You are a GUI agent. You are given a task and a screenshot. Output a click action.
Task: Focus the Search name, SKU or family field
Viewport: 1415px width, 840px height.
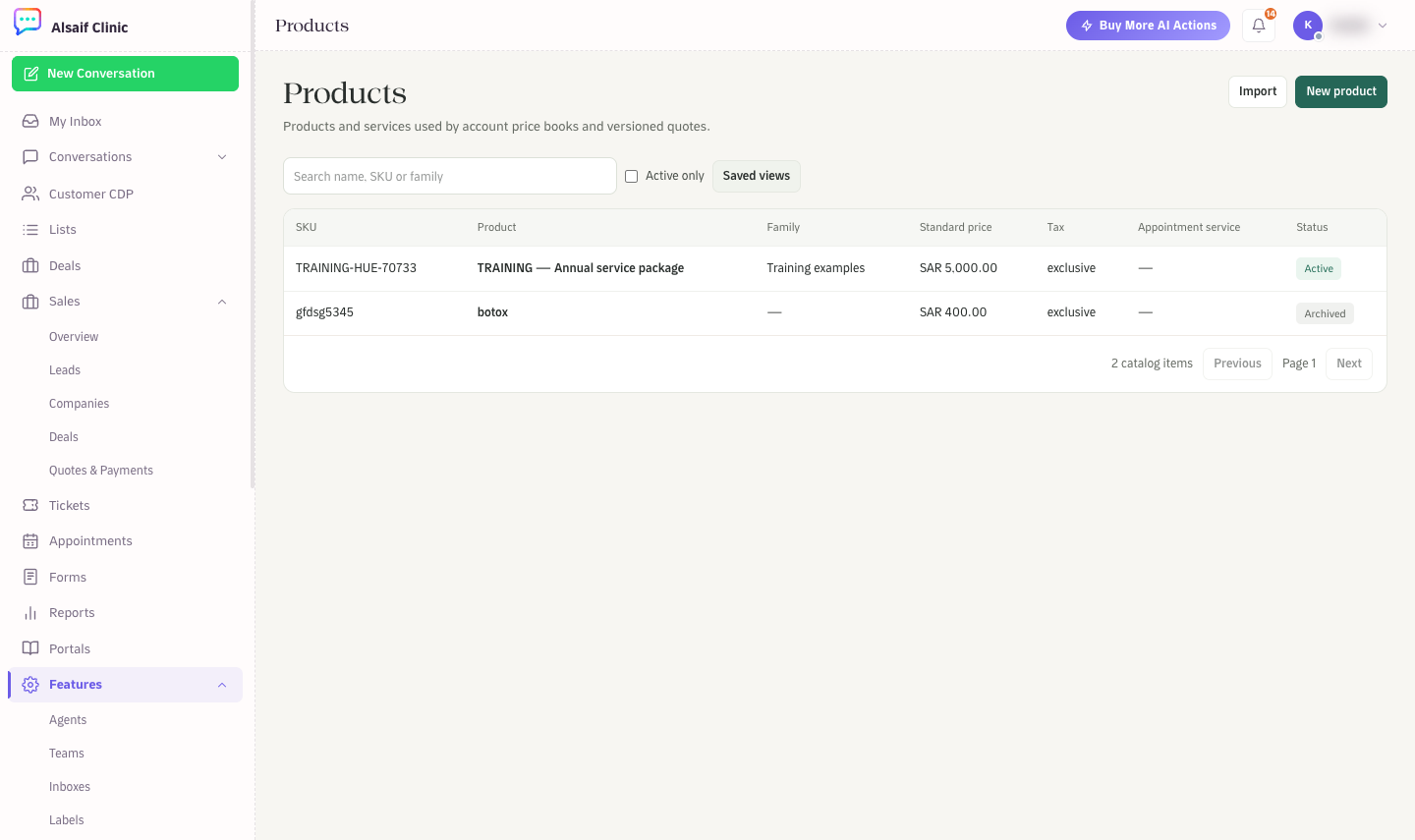coord(450,176)
